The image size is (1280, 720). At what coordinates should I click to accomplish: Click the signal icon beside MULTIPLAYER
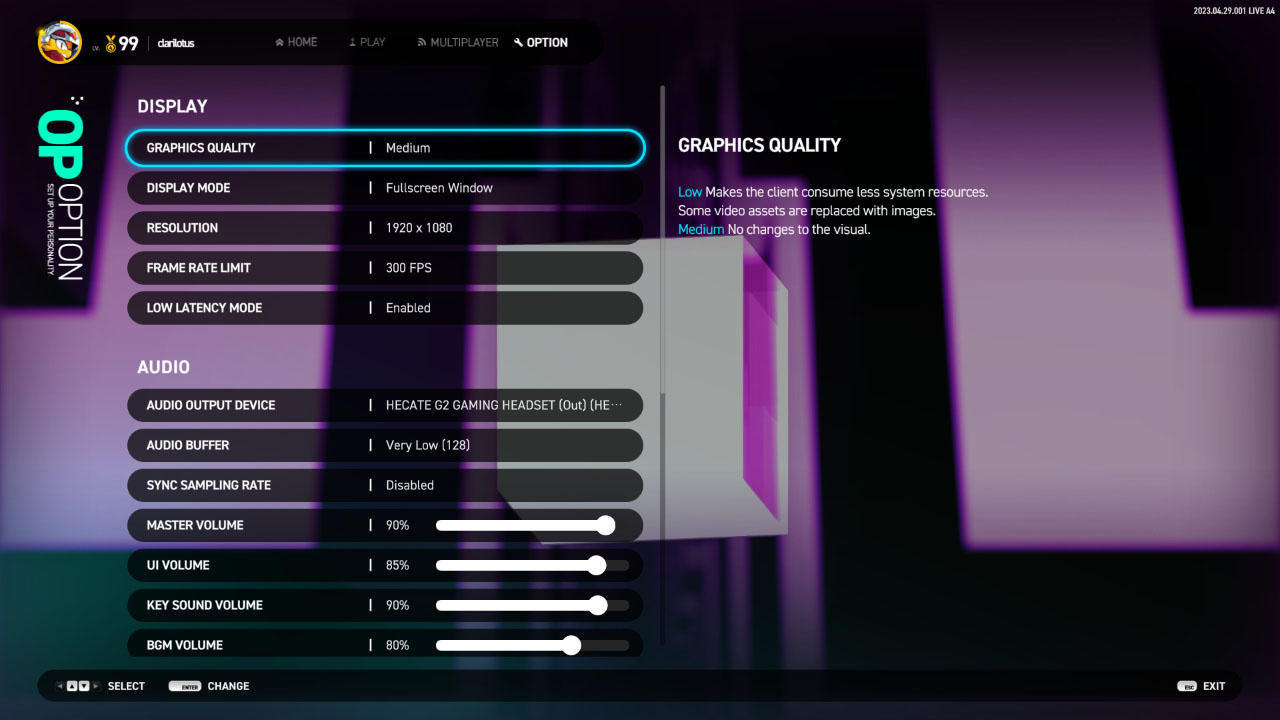click(422, 43)
